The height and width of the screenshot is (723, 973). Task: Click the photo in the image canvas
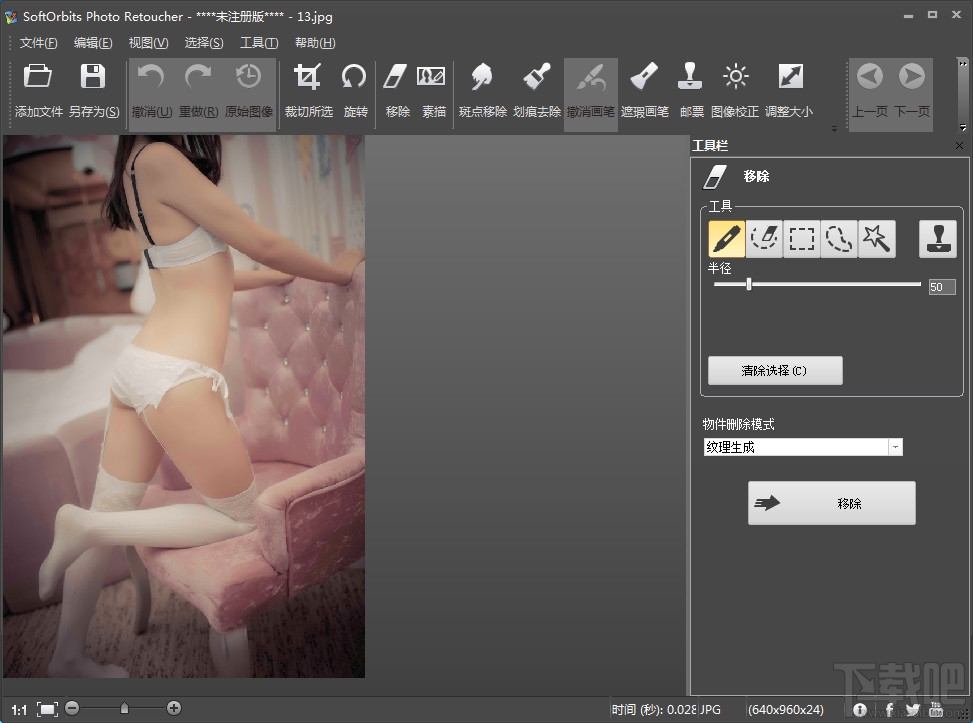[184, 406]
